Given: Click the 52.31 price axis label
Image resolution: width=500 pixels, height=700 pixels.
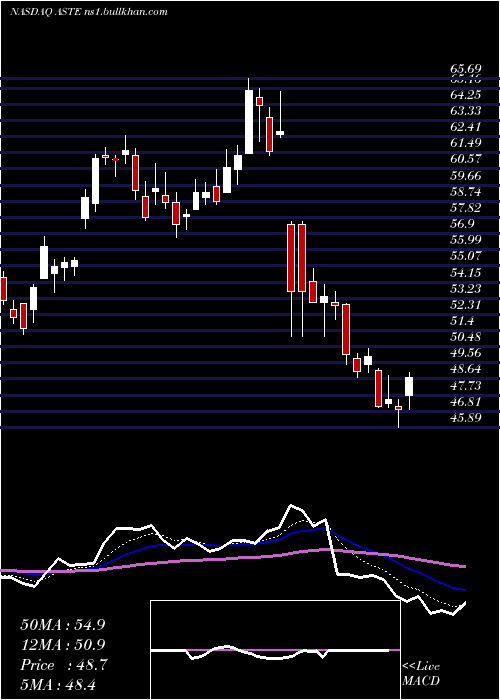Looking at the screenshot, I should point(466,304).
